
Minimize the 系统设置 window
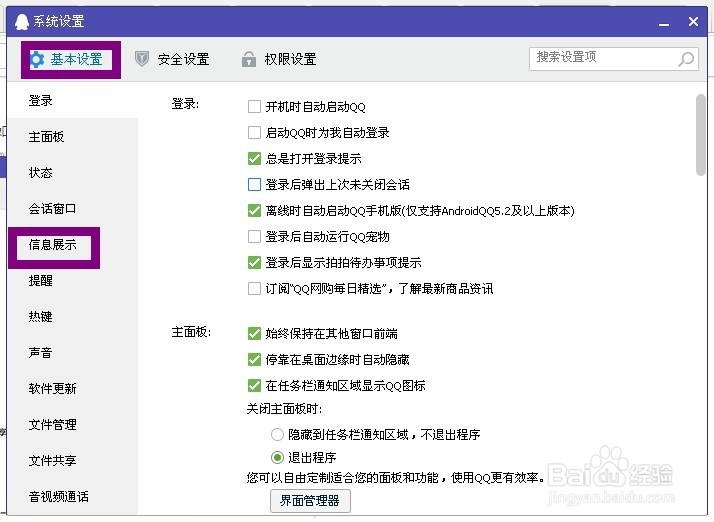tap(664, 23)
